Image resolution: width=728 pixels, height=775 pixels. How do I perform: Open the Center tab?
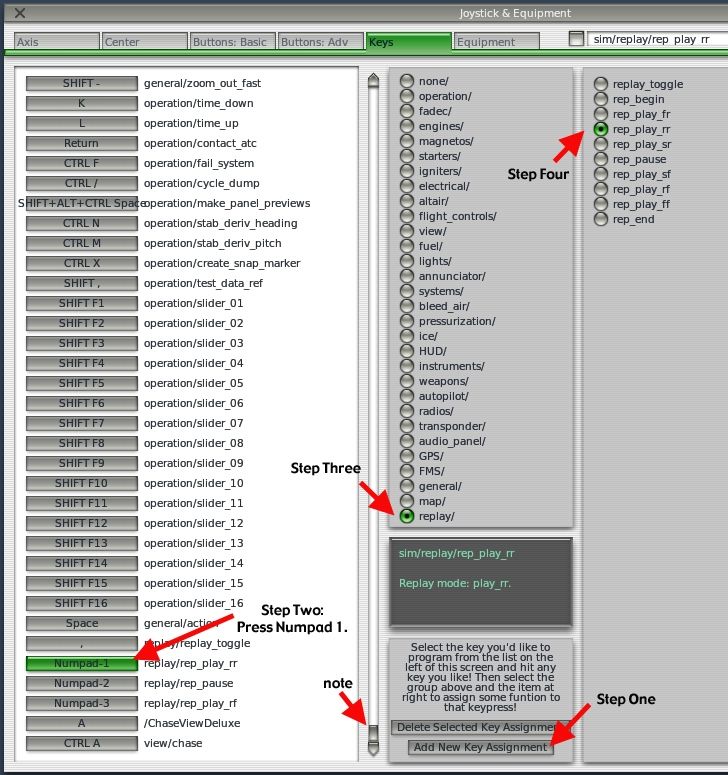click(145, 42)
